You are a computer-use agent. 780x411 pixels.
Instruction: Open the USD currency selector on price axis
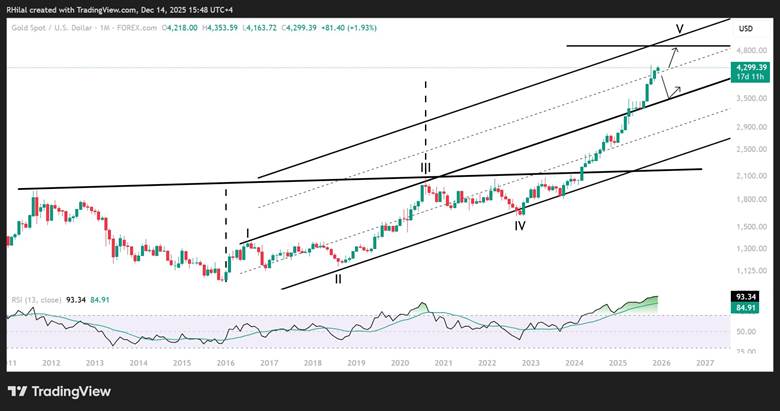point(745,29)
